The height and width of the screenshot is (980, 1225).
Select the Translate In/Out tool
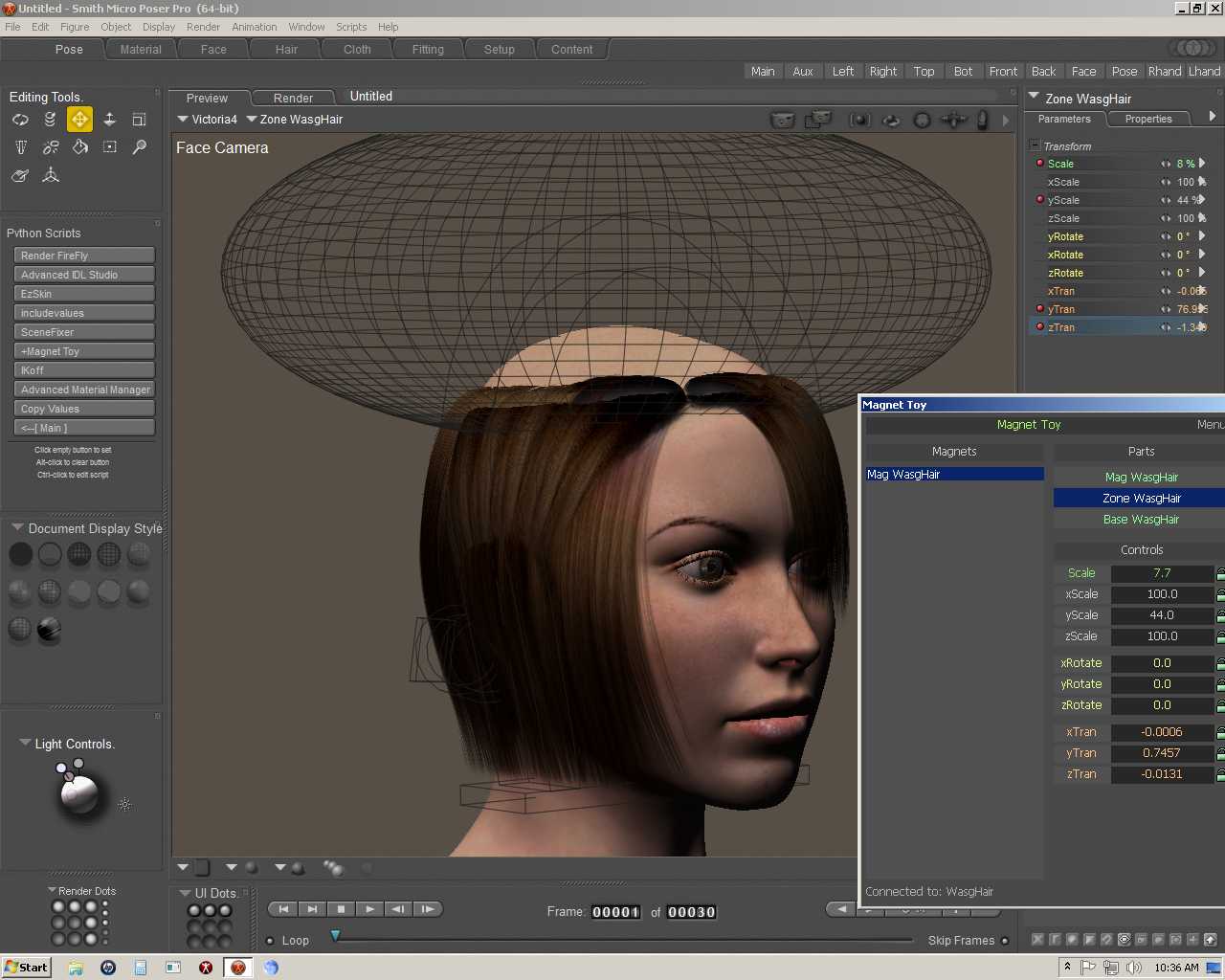109,120
